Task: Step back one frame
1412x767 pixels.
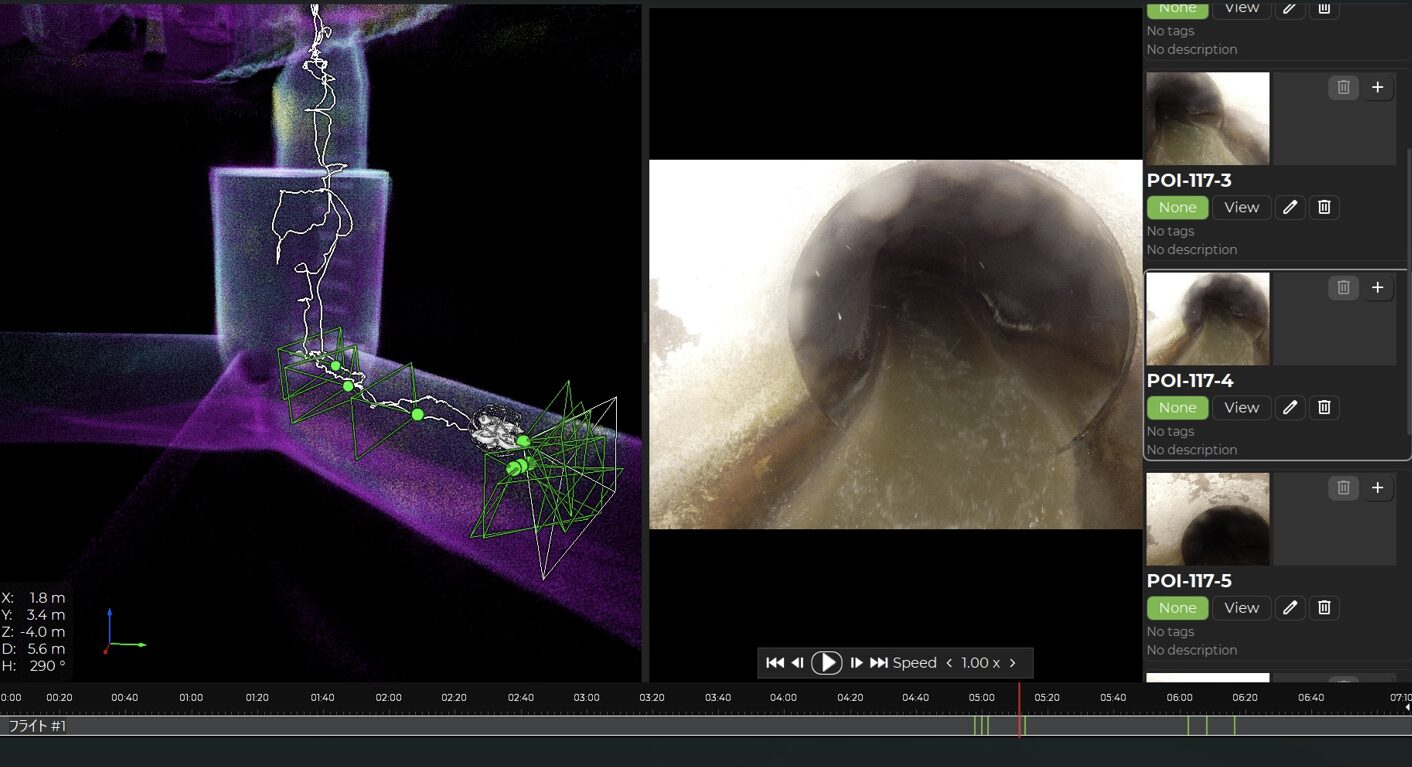Action: (x=798, y=663)
